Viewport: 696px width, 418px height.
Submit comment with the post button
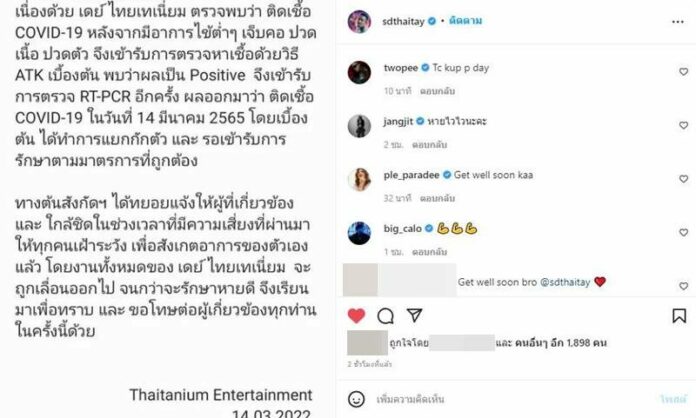click(673, 399)
